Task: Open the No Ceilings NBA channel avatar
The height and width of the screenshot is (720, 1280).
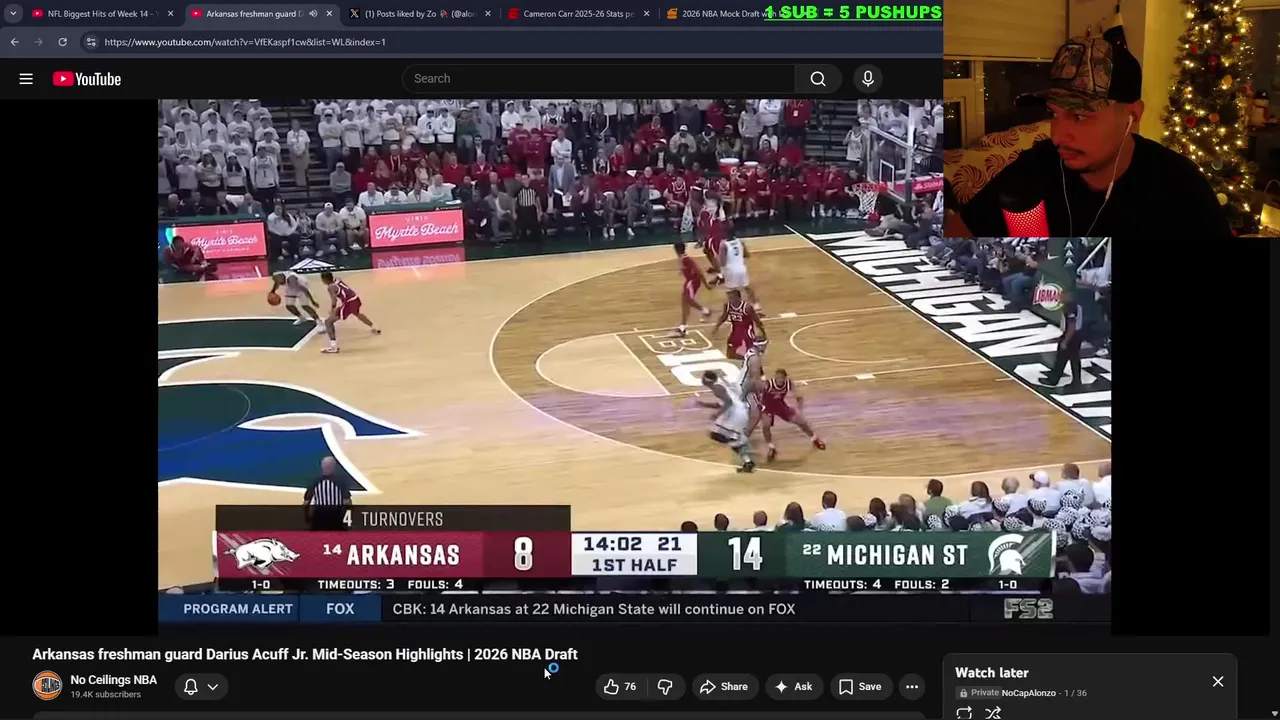Action: [x=47, y=686]
